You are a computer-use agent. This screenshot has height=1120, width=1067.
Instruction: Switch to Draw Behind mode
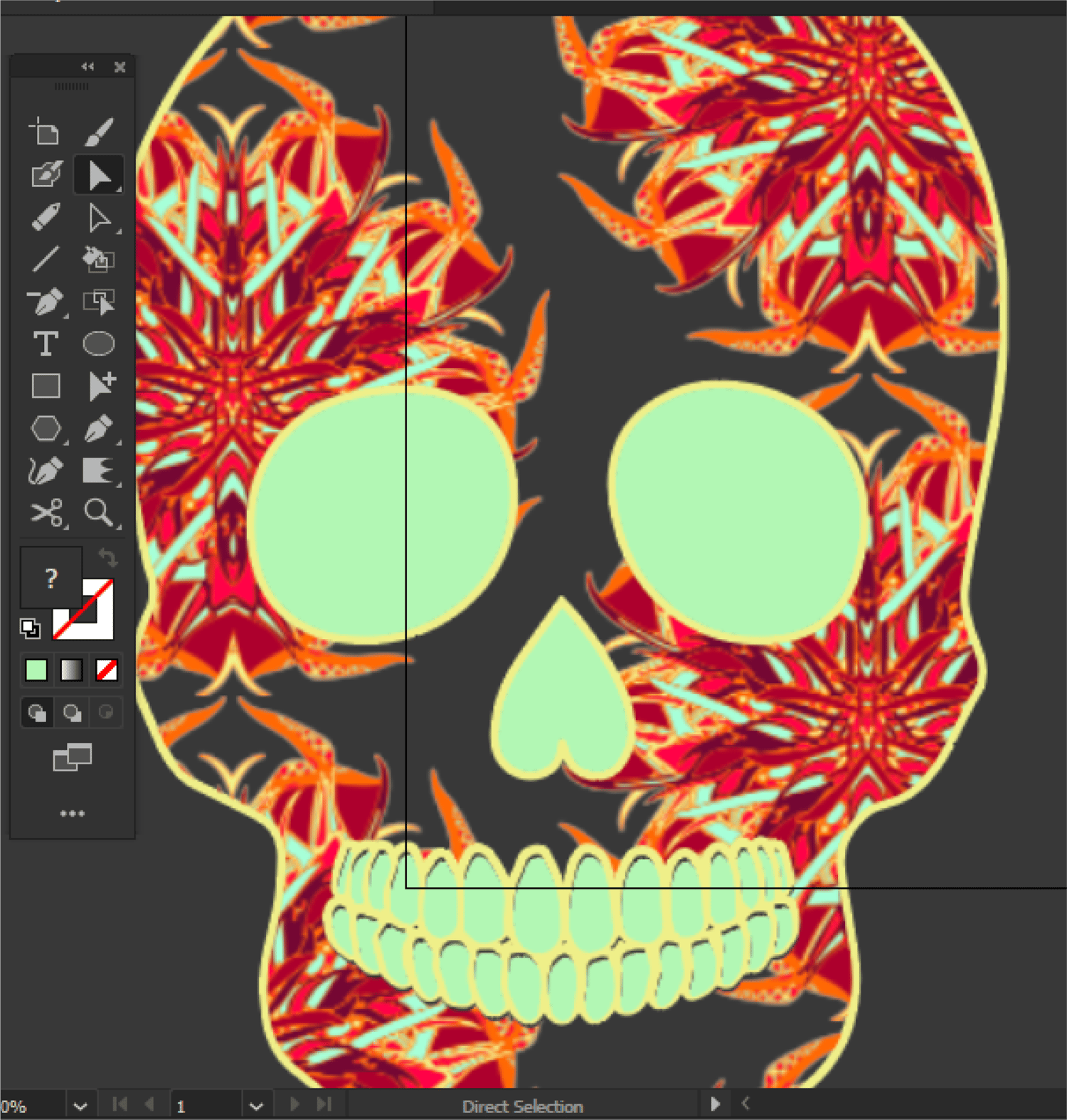tap(71, 712)
